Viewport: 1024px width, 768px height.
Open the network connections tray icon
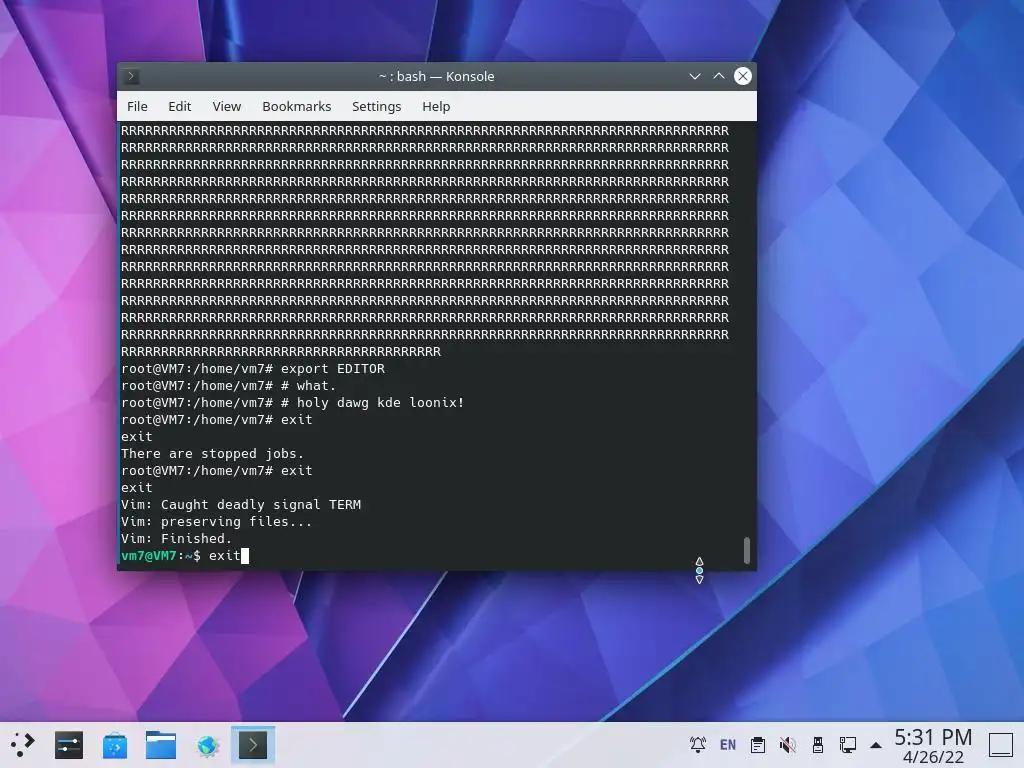[x=848, y=744]
